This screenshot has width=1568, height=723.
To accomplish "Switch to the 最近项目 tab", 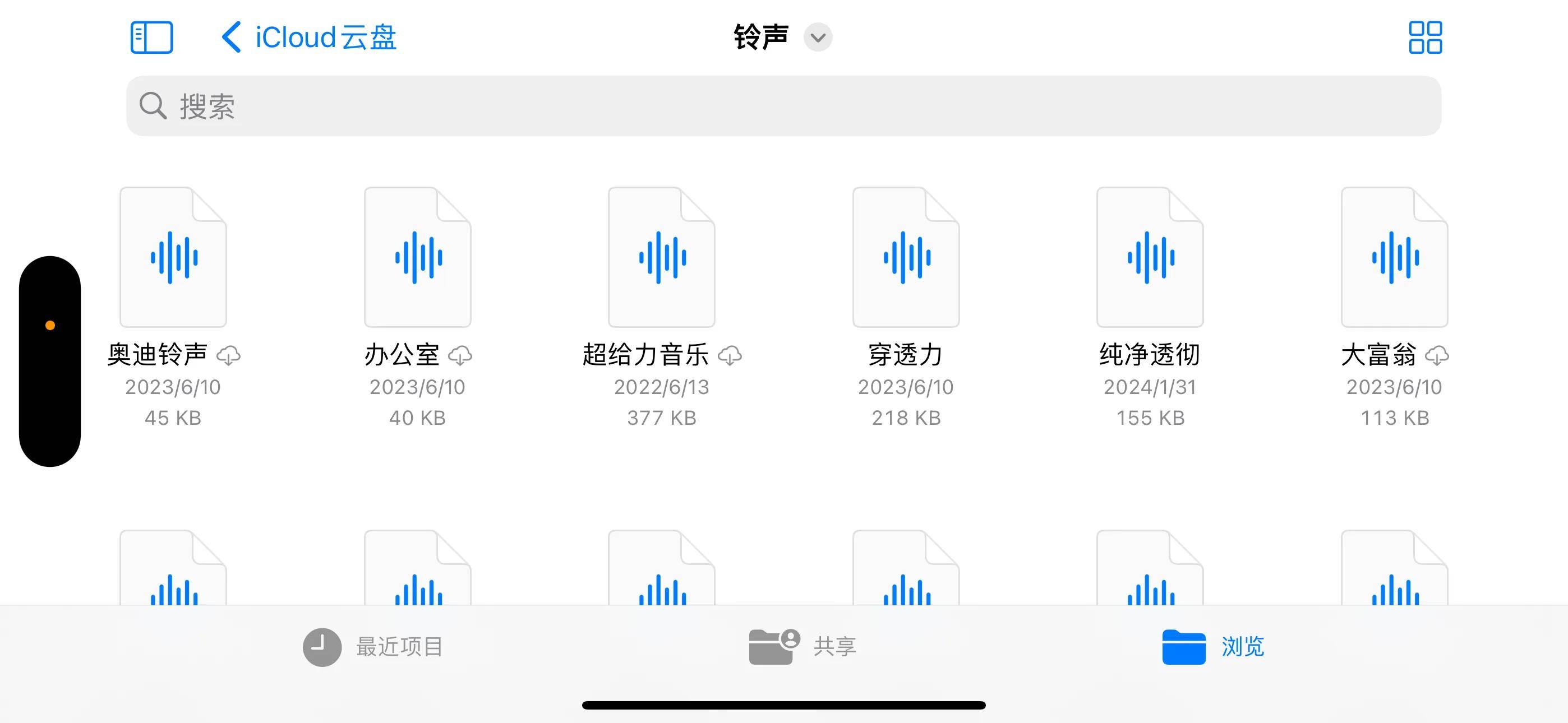I will pyautogui.click(x=373, y=647).
